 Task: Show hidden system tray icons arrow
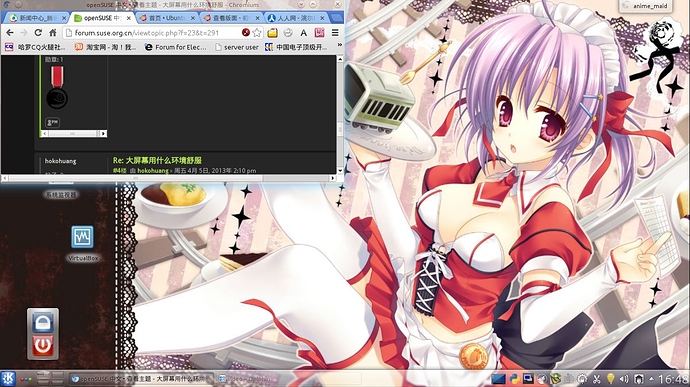[x=651, y=378]
